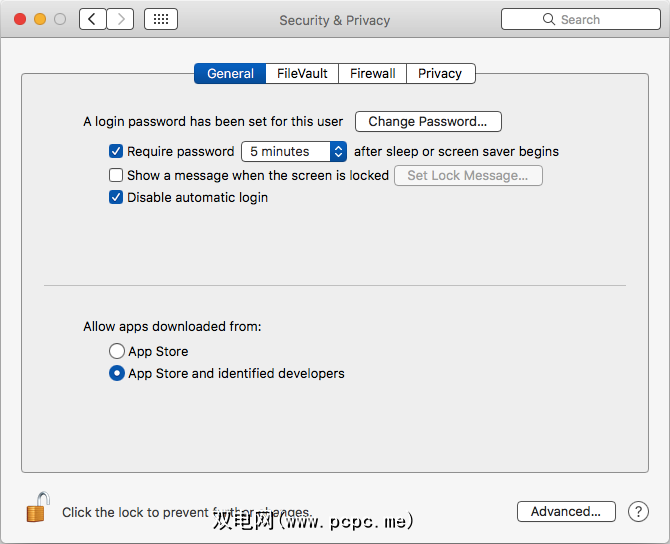Show all preferences grid icon

point(161,19)
